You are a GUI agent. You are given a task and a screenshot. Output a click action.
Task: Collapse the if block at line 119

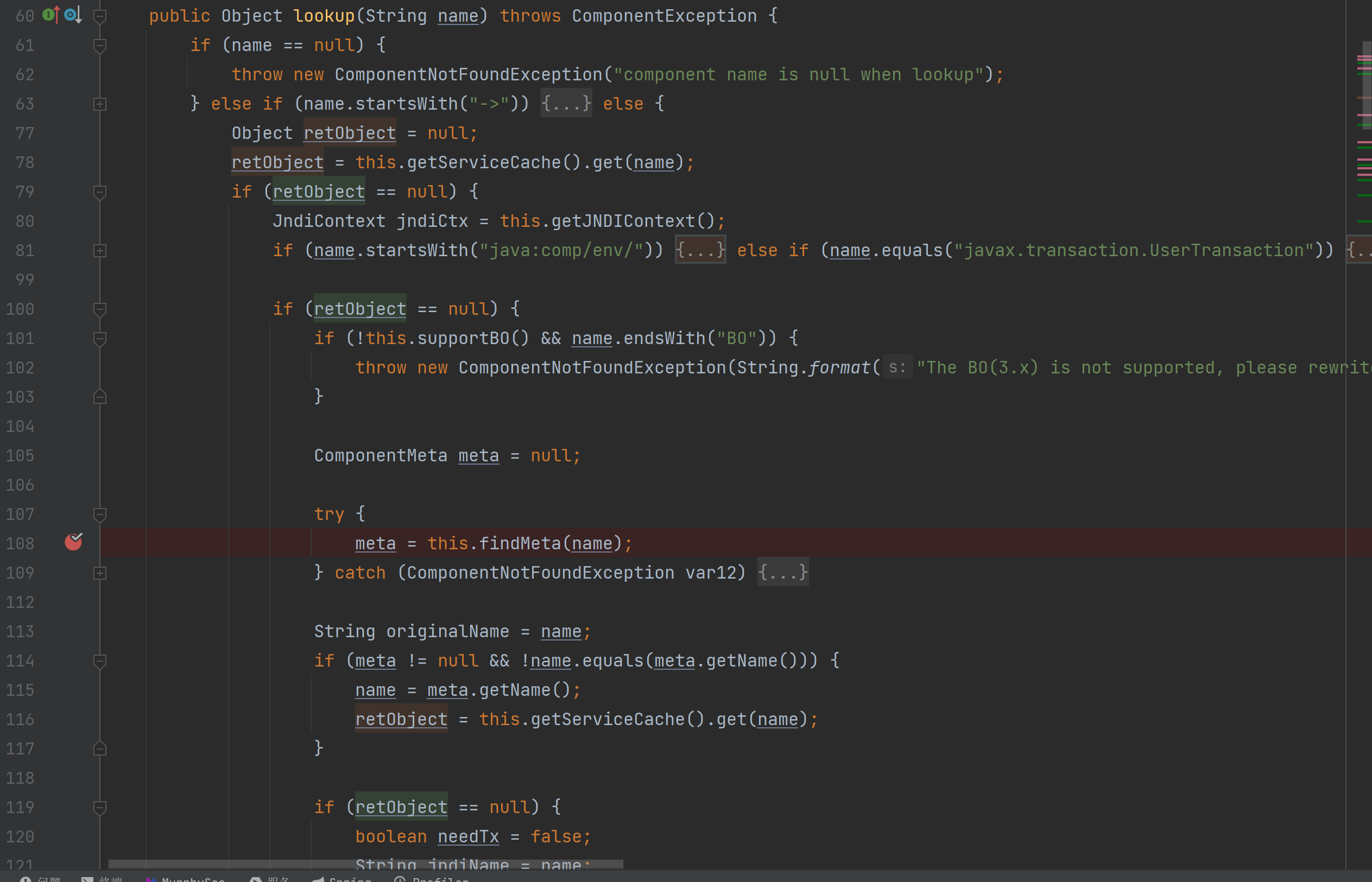(x=100, y=807)
